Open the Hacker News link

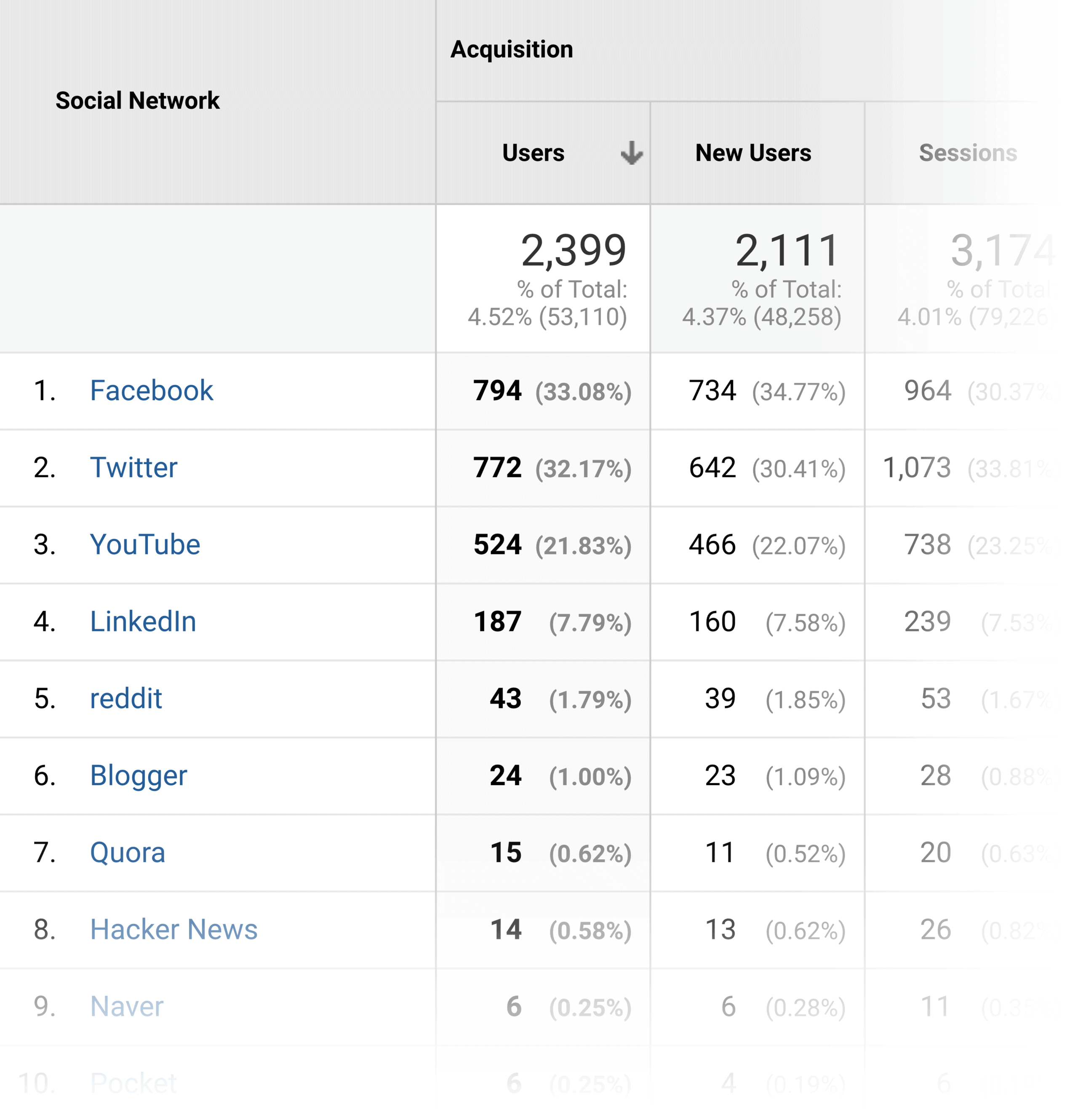coord(173,929)
